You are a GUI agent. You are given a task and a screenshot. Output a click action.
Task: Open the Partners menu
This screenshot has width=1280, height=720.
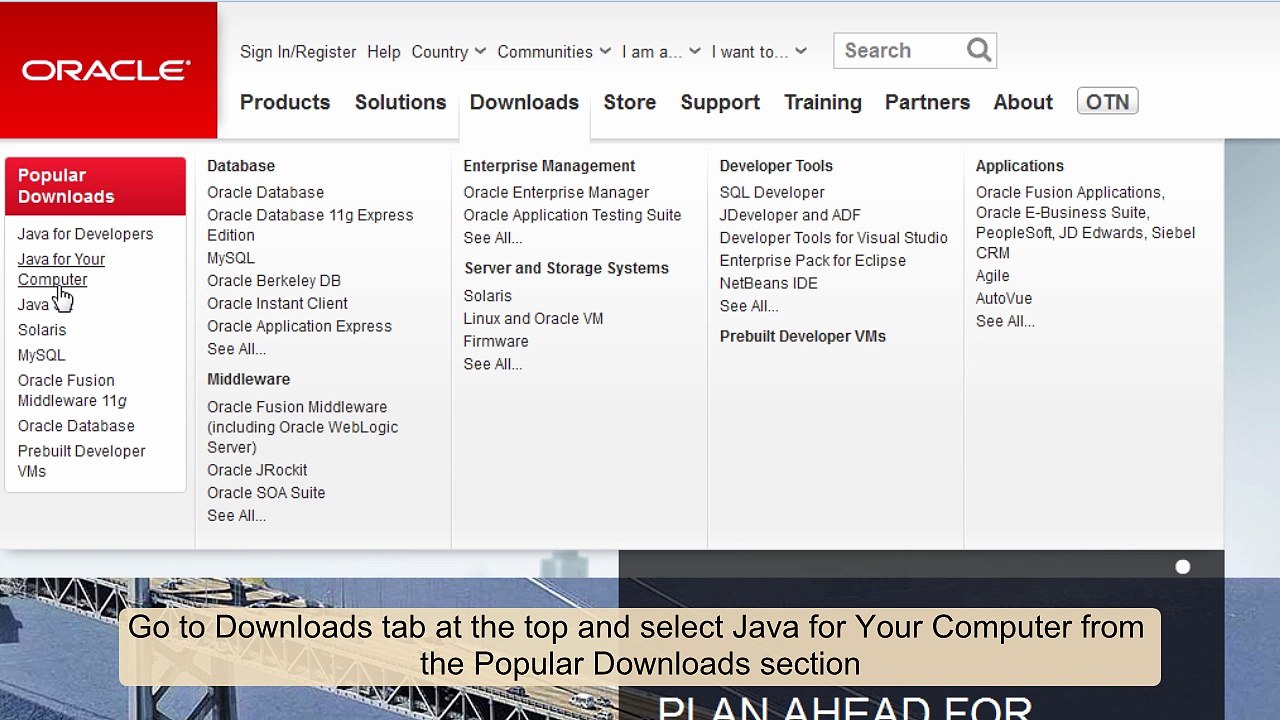tap(927, 102)
